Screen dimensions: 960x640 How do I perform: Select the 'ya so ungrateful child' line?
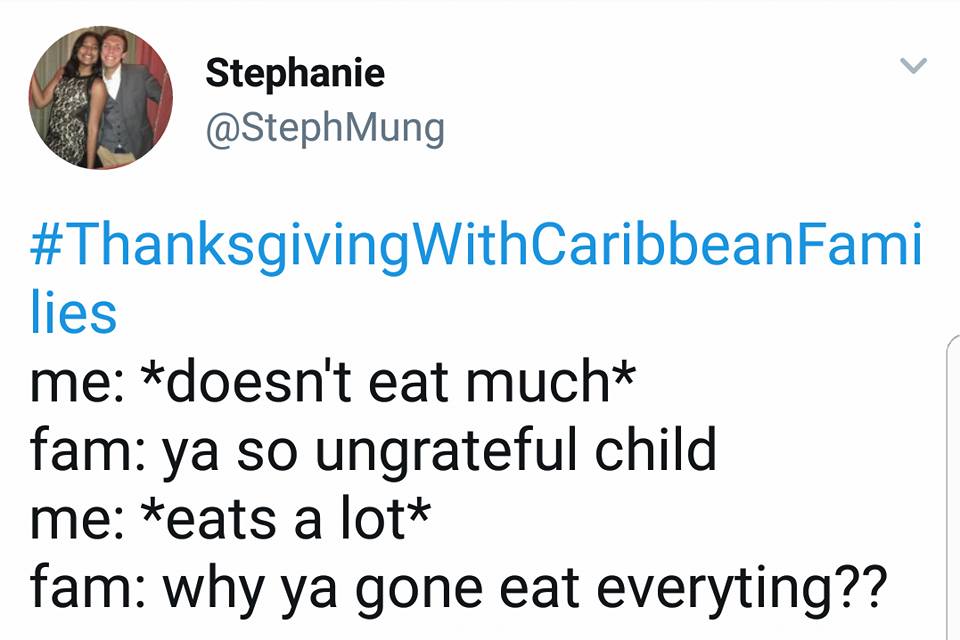pyautogui.click(x=439, y=450)
